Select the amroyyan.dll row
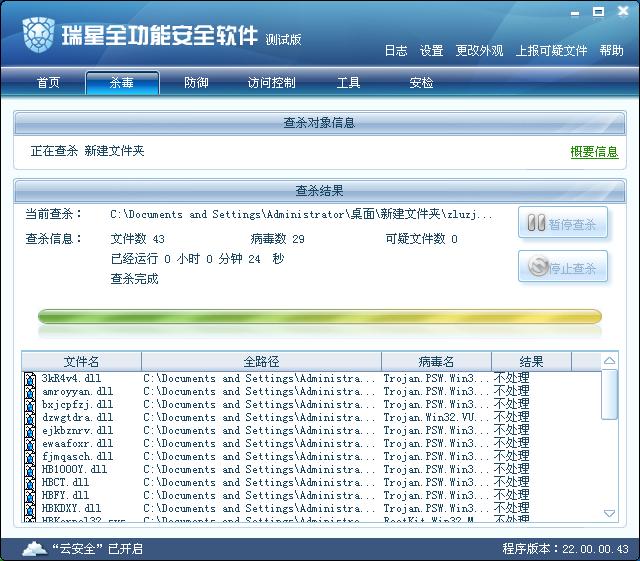 pos(312,392)
